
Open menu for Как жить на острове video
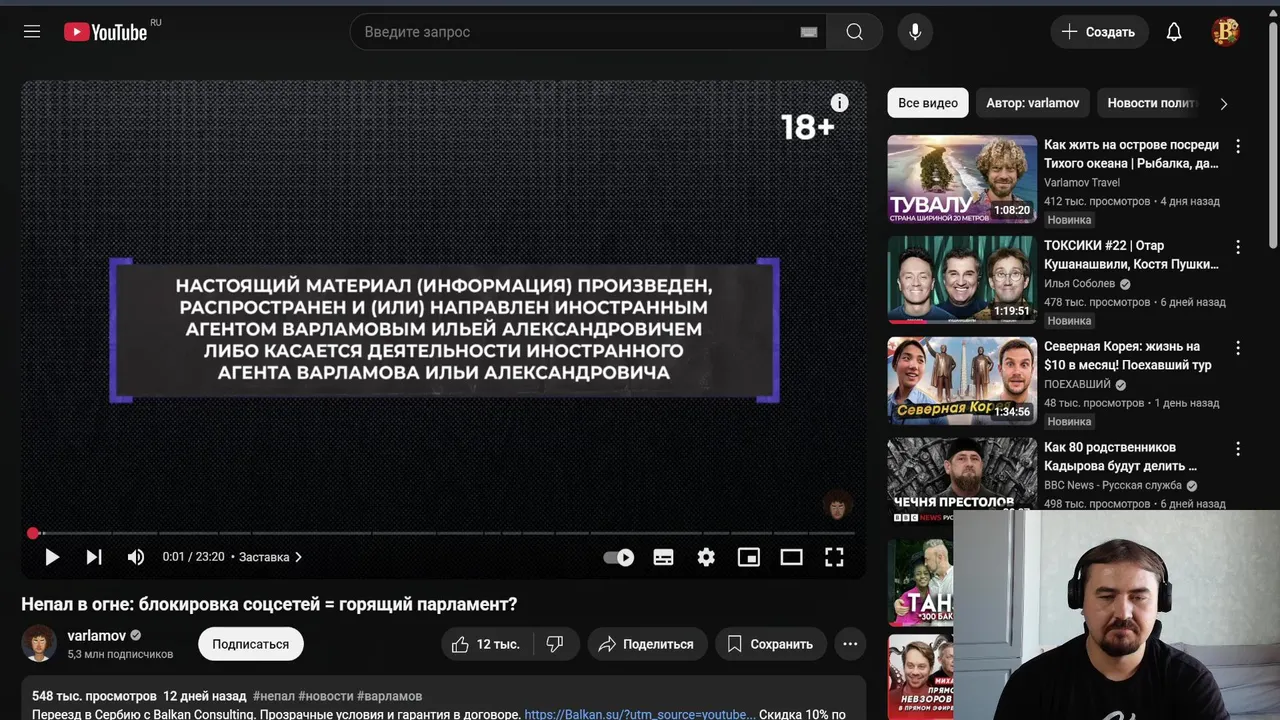point(1238,146)
